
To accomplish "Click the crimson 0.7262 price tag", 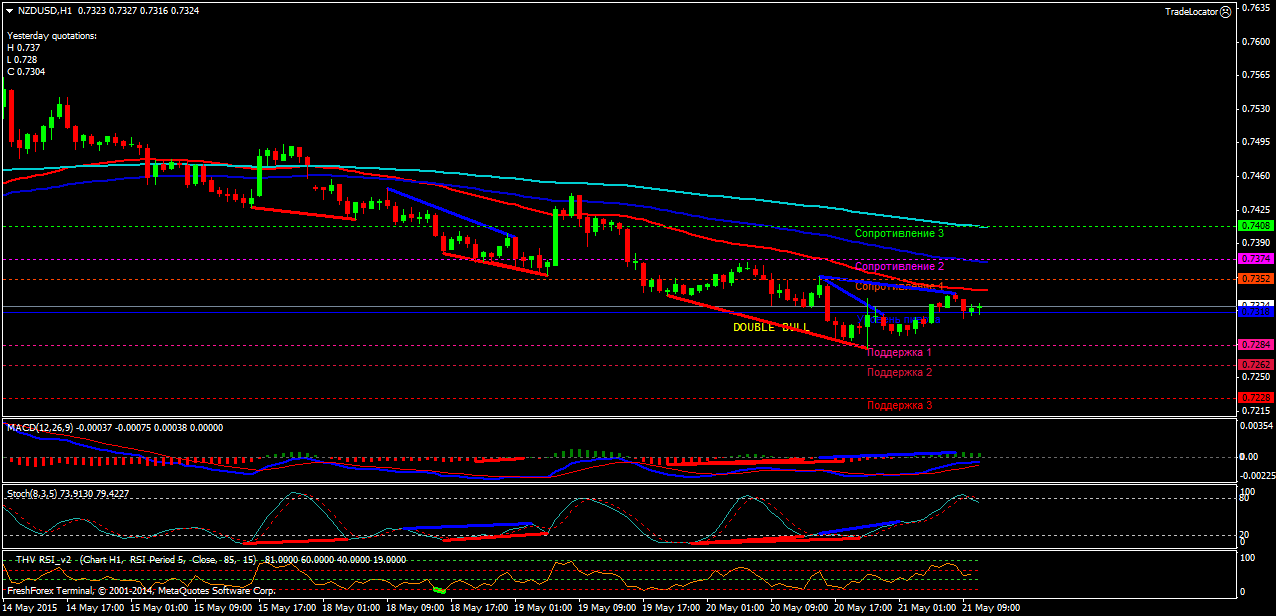I will point(1255,365).
